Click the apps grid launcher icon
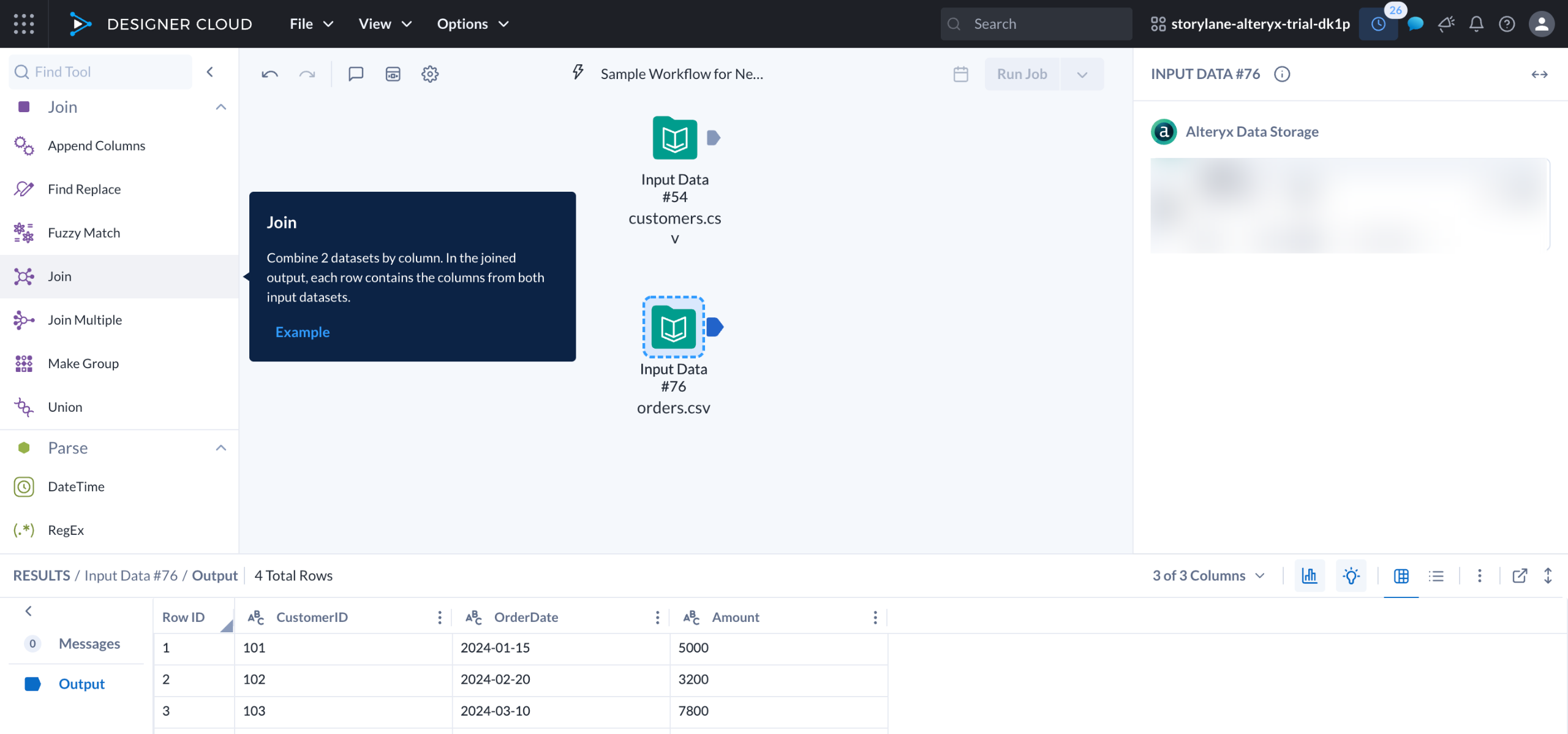This screenshot has width=1568, height=734. coord(24,24)
